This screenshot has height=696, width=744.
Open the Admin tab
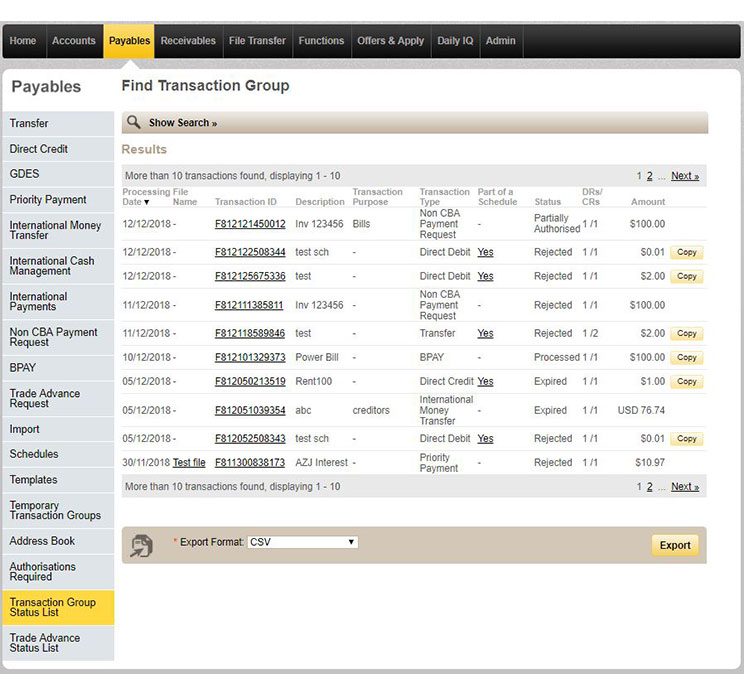point(501,41)
